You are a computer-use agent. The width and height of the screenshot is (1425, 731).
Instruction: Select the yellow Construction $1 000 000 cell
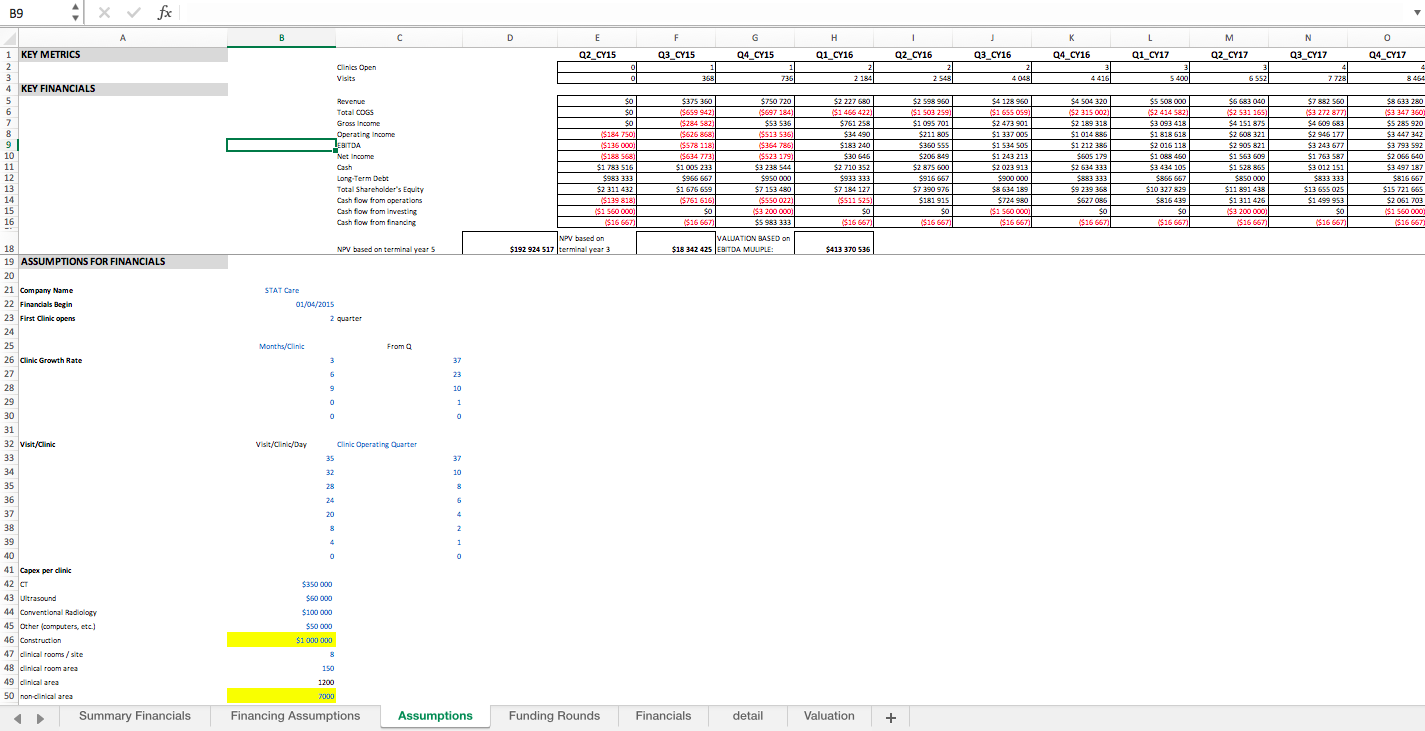pyautogui.click(x=281, y=639)
